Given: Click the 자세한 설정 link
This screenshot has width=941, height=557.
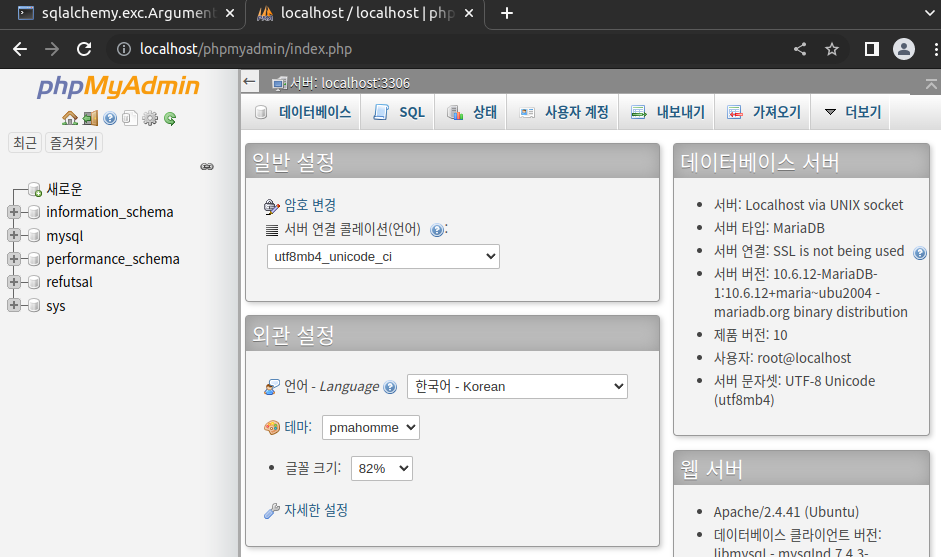Looking at the screenshot, I should pos(316,510).
